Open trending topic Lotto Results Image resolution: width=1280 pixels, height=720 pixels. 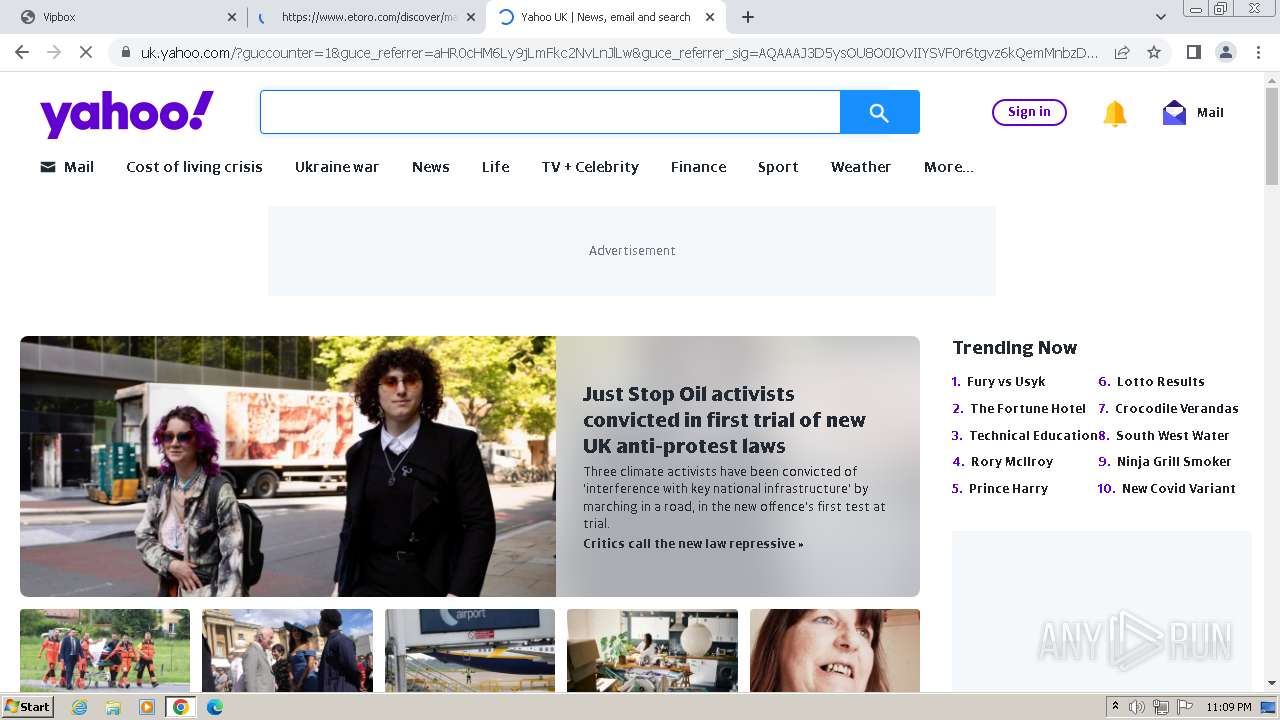pos(1161,382)
